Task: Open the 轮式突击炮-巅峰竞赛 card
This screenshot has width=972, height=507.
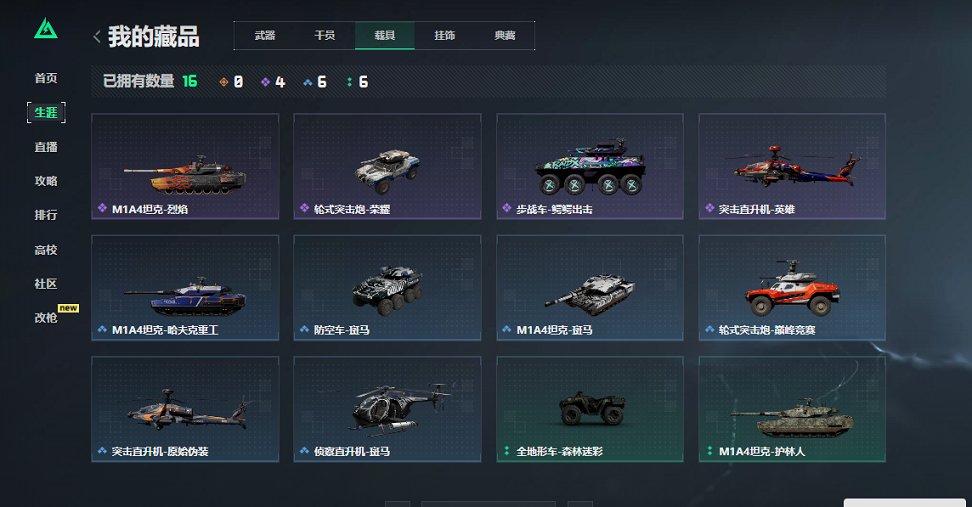Action: click(x=792, y=288)
